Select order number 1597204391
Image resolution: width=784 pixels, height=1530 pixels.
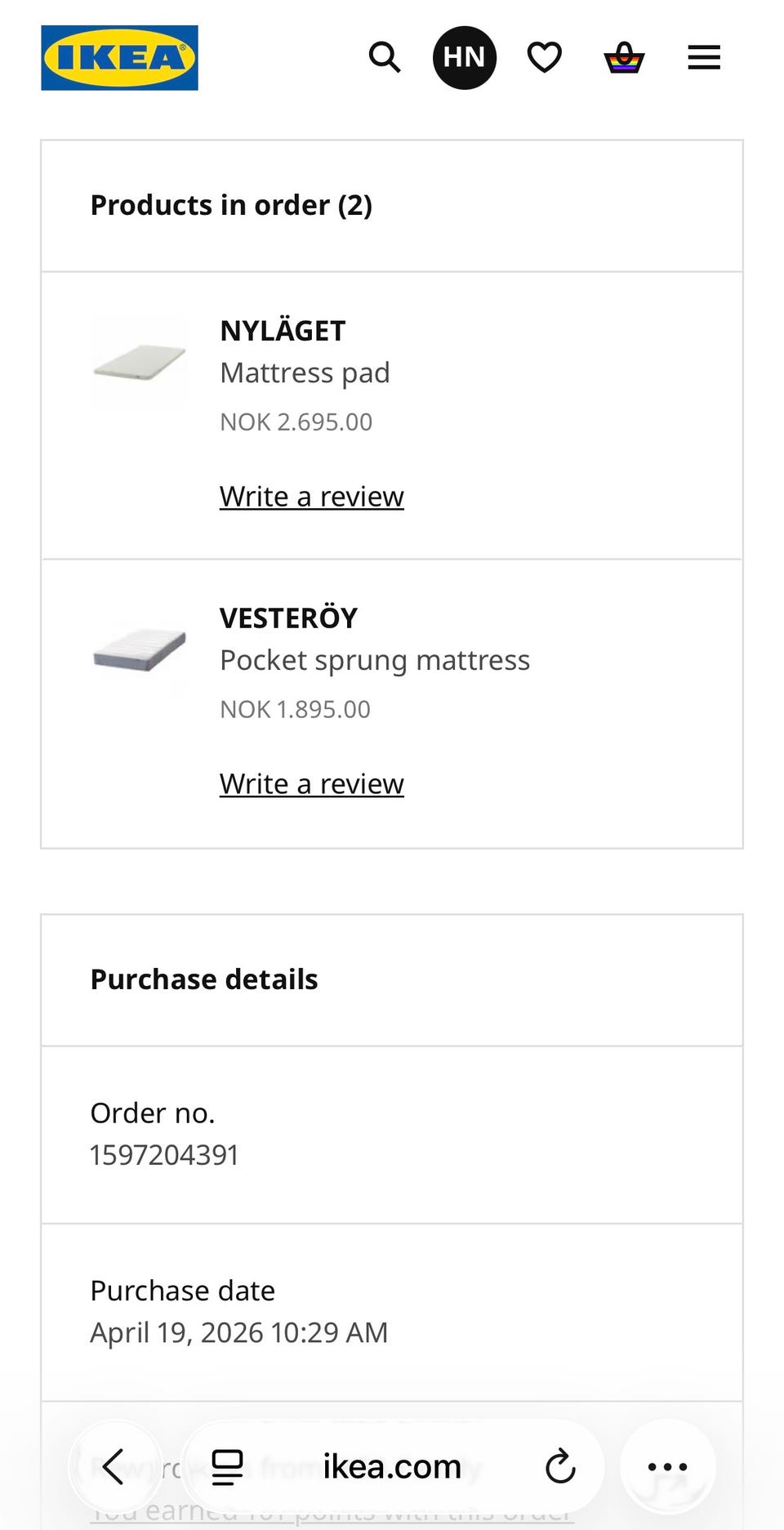click(164, 1155)
